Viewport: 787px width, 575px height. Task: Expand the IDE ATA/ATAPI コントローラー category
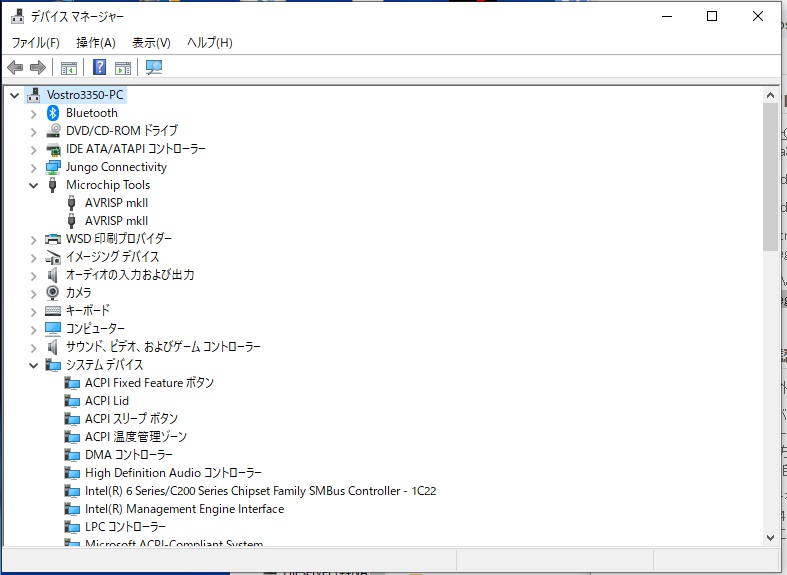(x=34, y=150)
